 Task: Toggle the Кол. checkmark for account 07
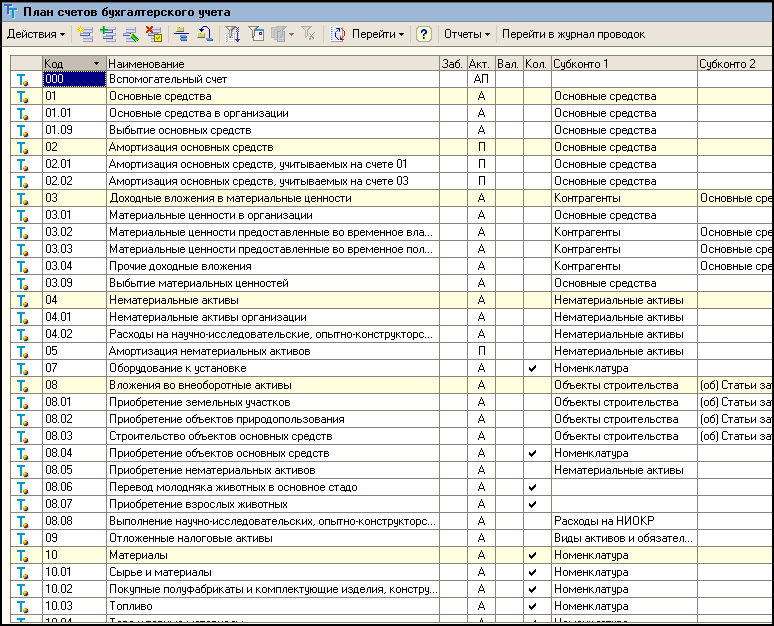[532, 368]
